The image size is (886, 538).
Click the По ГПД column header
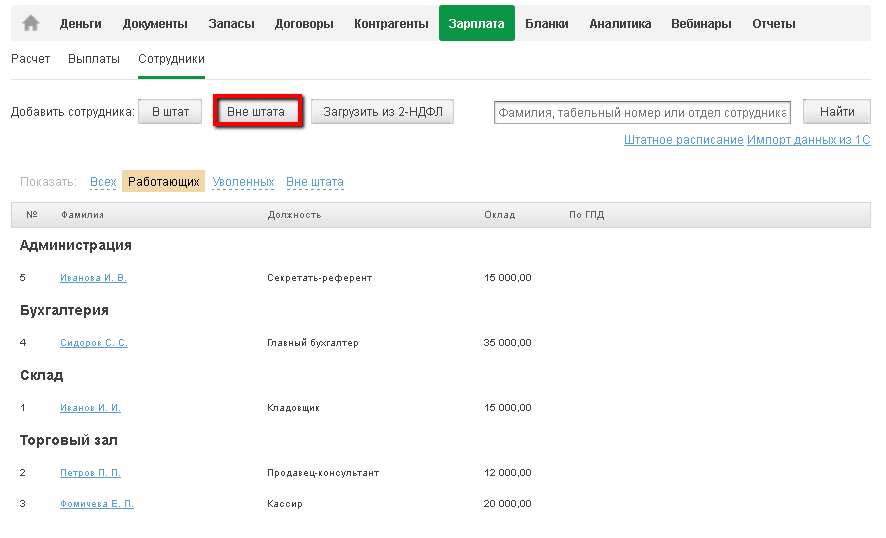587,215
